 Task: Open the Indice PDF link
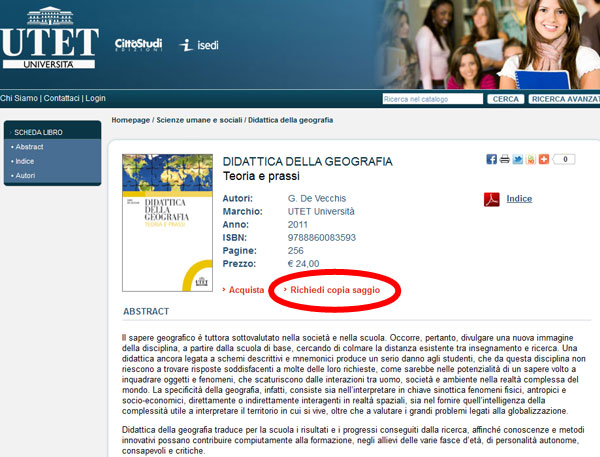tap(519, 199)
